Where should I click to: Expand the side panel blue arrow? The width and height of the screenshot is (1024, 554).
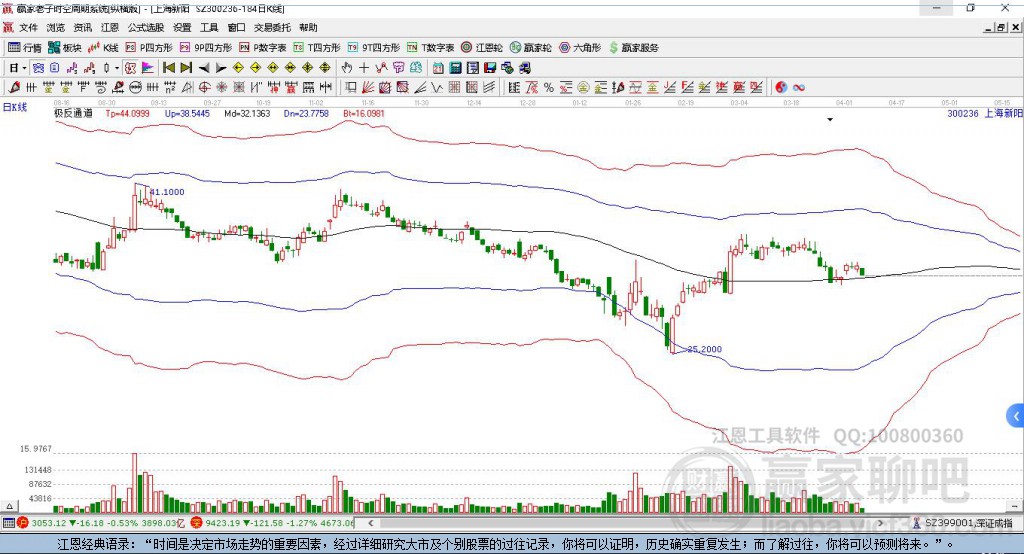coord(1016,416)
